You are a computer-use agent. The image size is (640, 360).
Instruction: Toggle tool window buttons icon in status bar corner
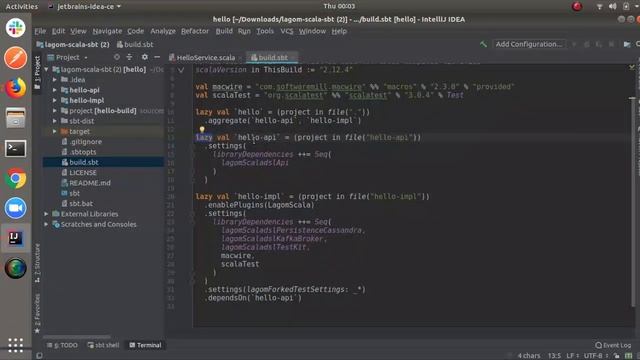point(39,356)
